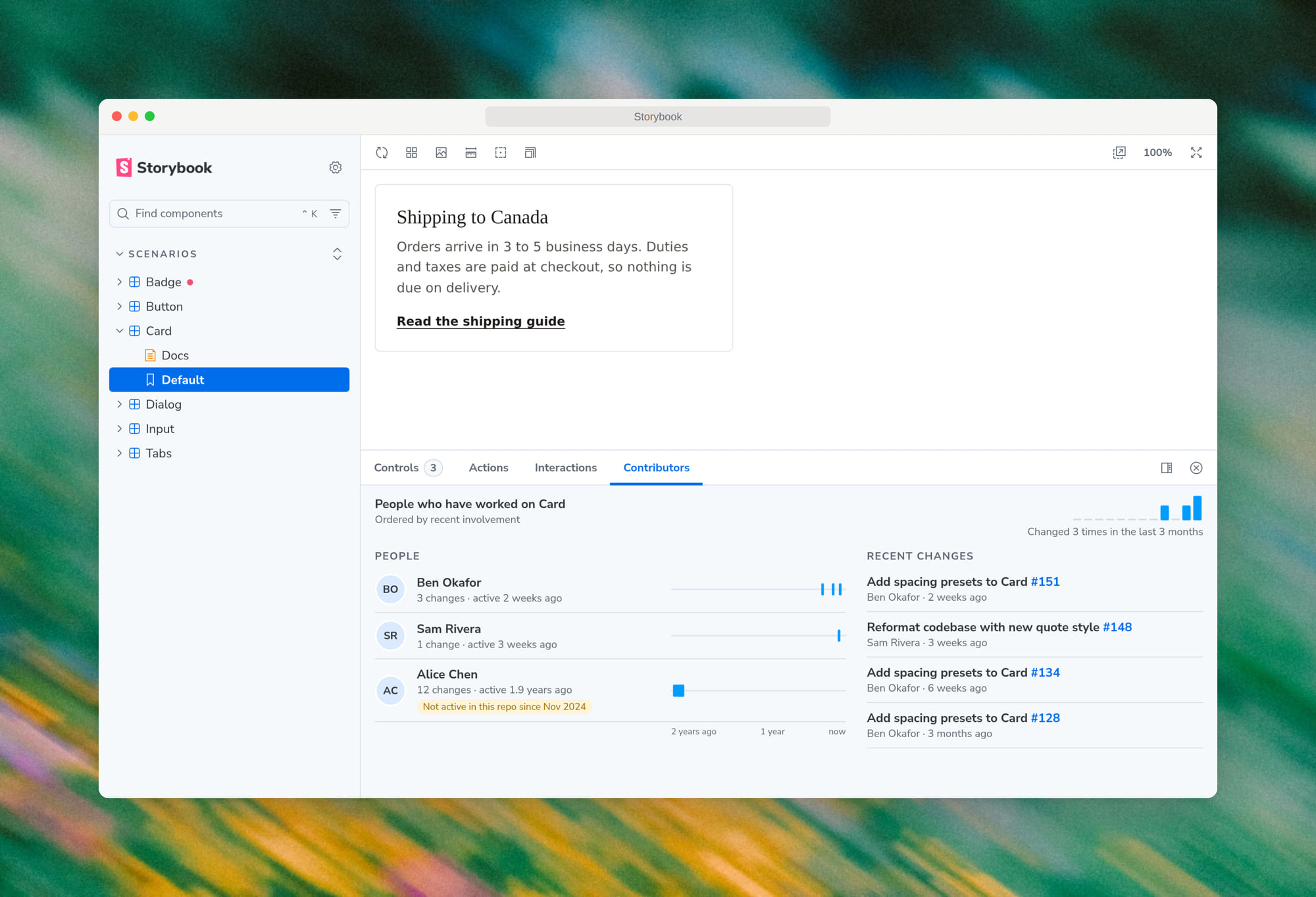Click the expand/collapse all arrows beside SCENARIOS

pos(337,254)
